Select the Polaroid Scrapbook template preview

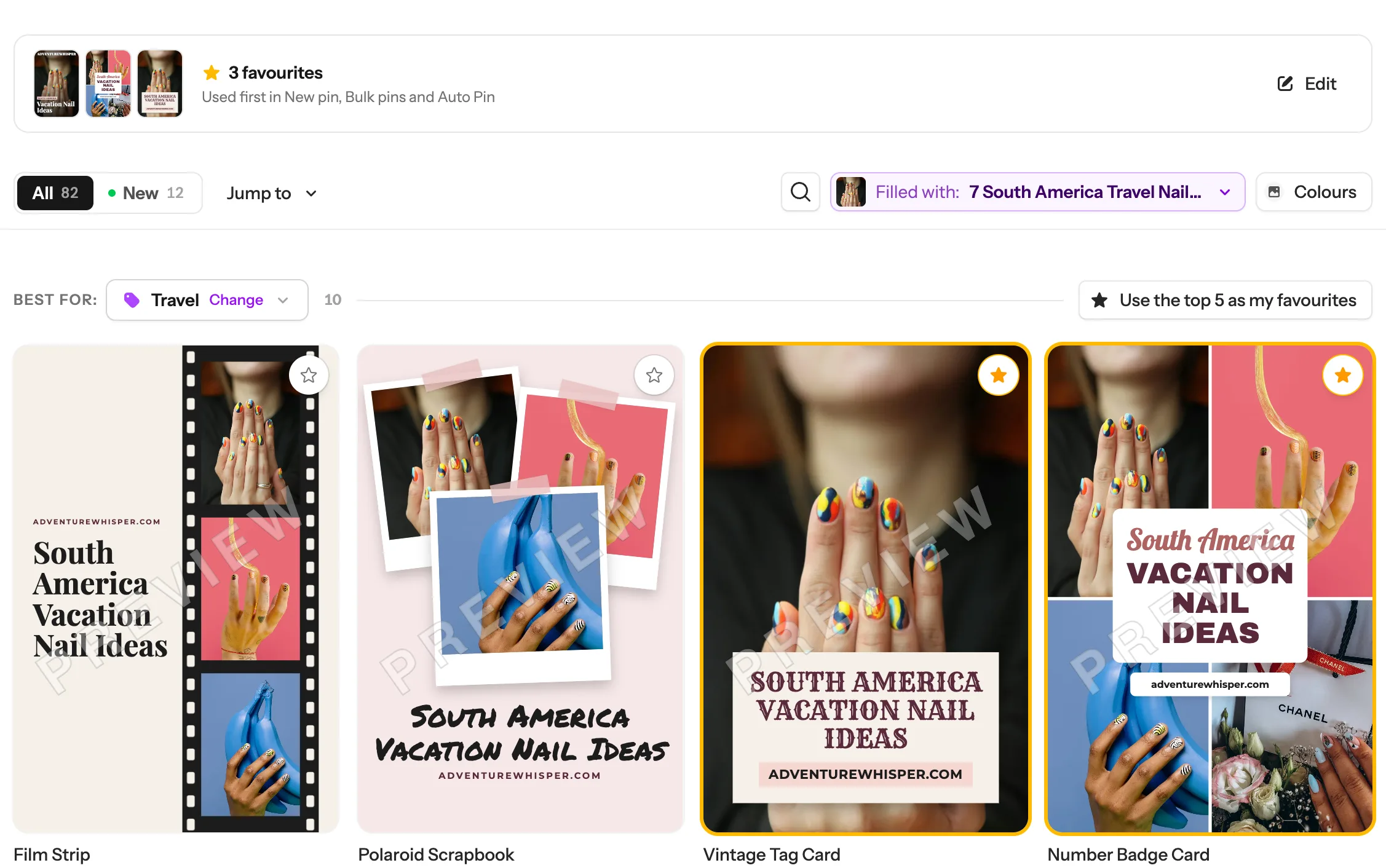[521, 589]
